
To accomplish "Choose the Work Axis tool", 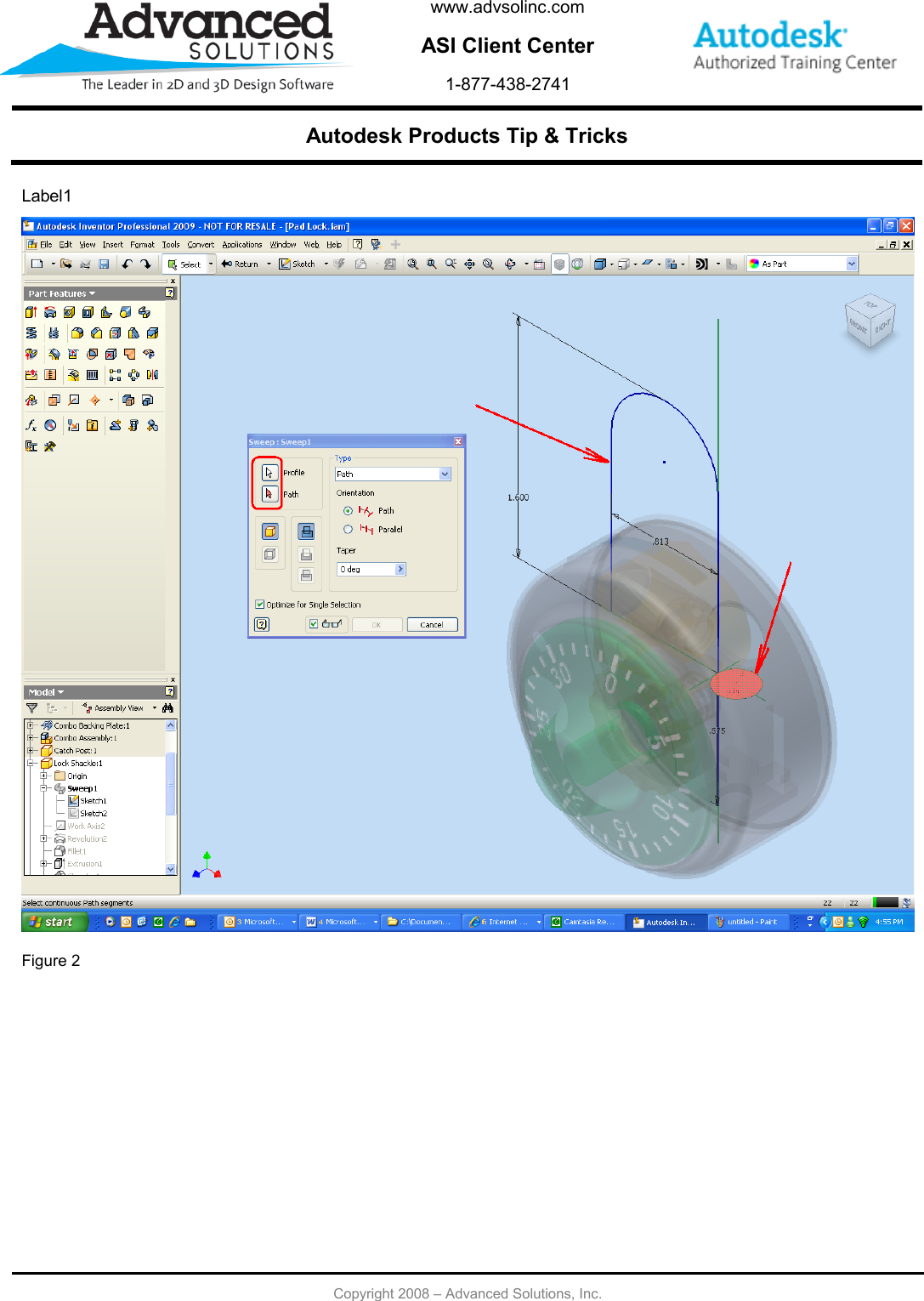I will click(74, 400).
